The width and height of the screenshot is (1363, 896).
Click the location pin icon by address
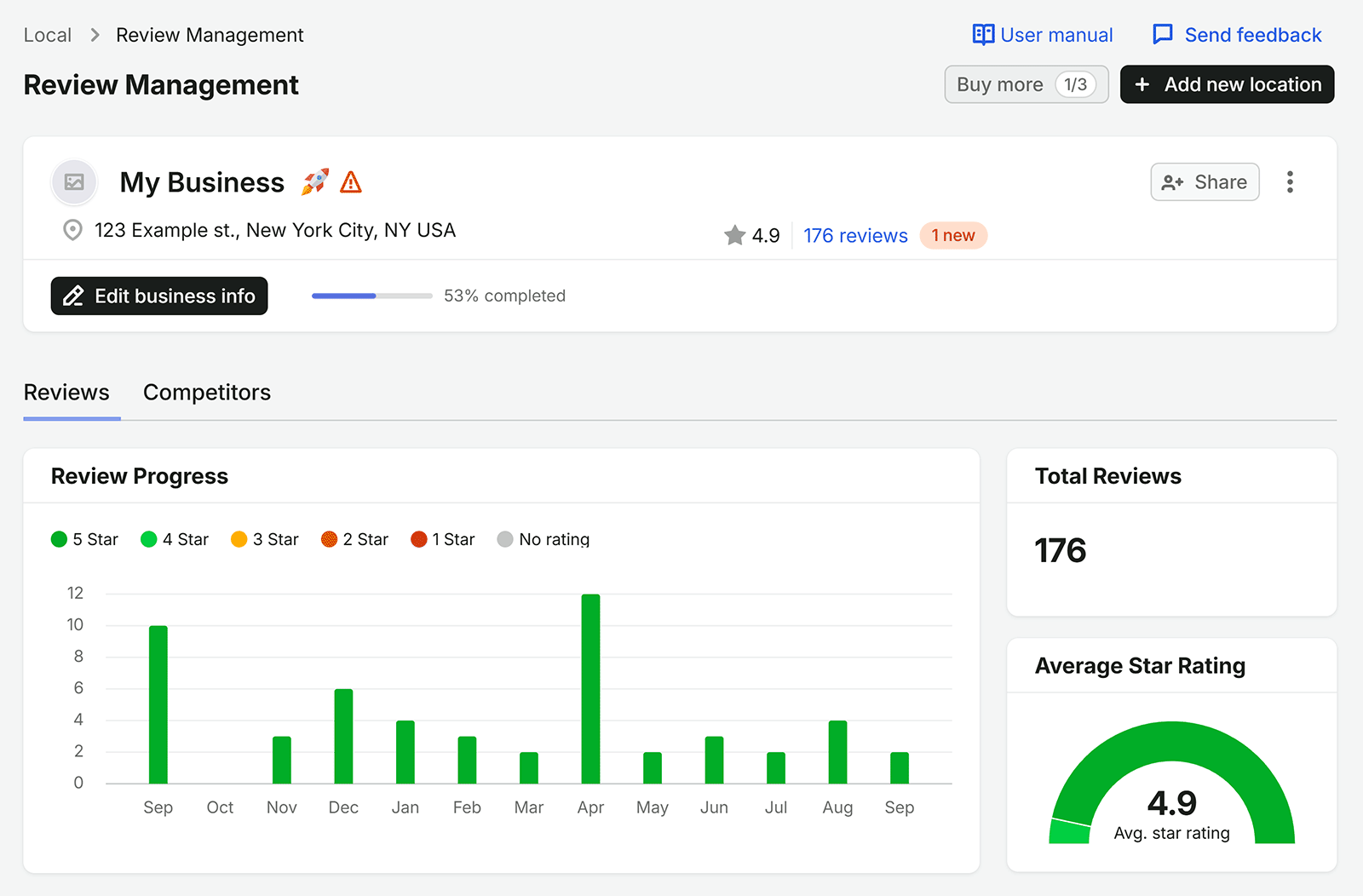coord(73,230)
